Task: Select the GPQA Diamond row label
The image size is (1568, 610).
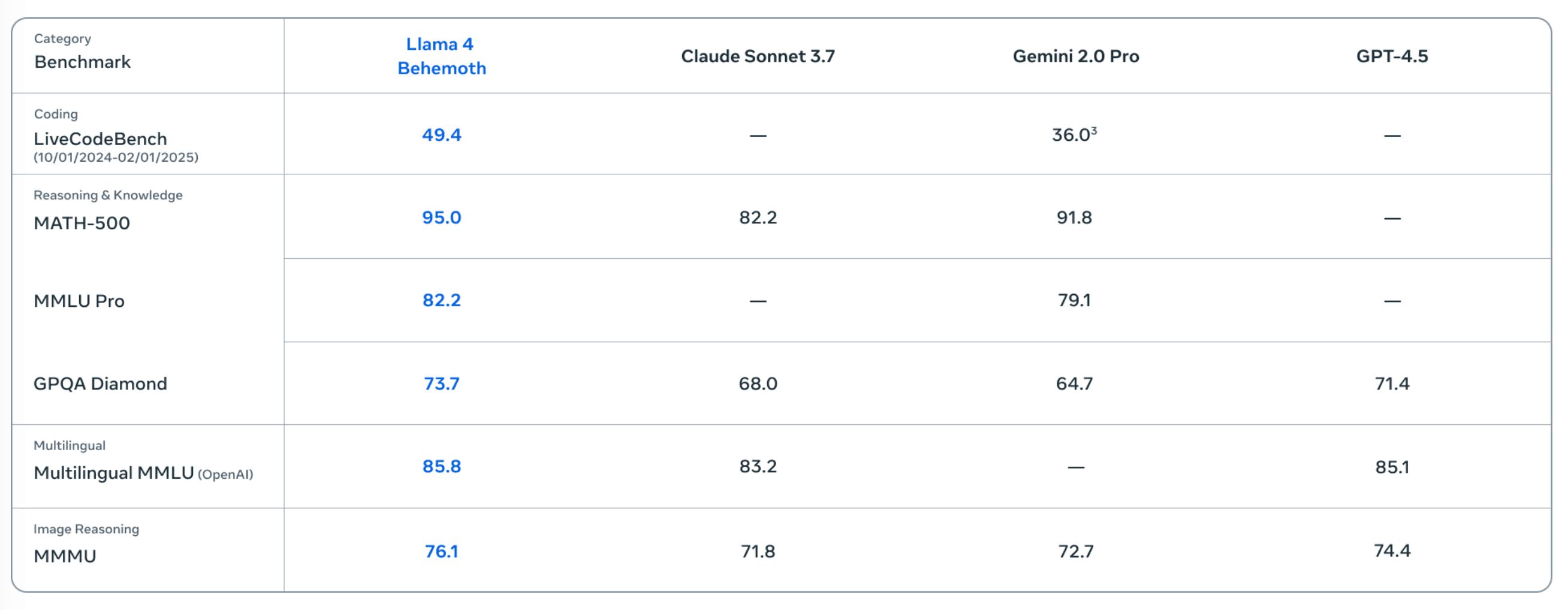Action: coord(100,383)
